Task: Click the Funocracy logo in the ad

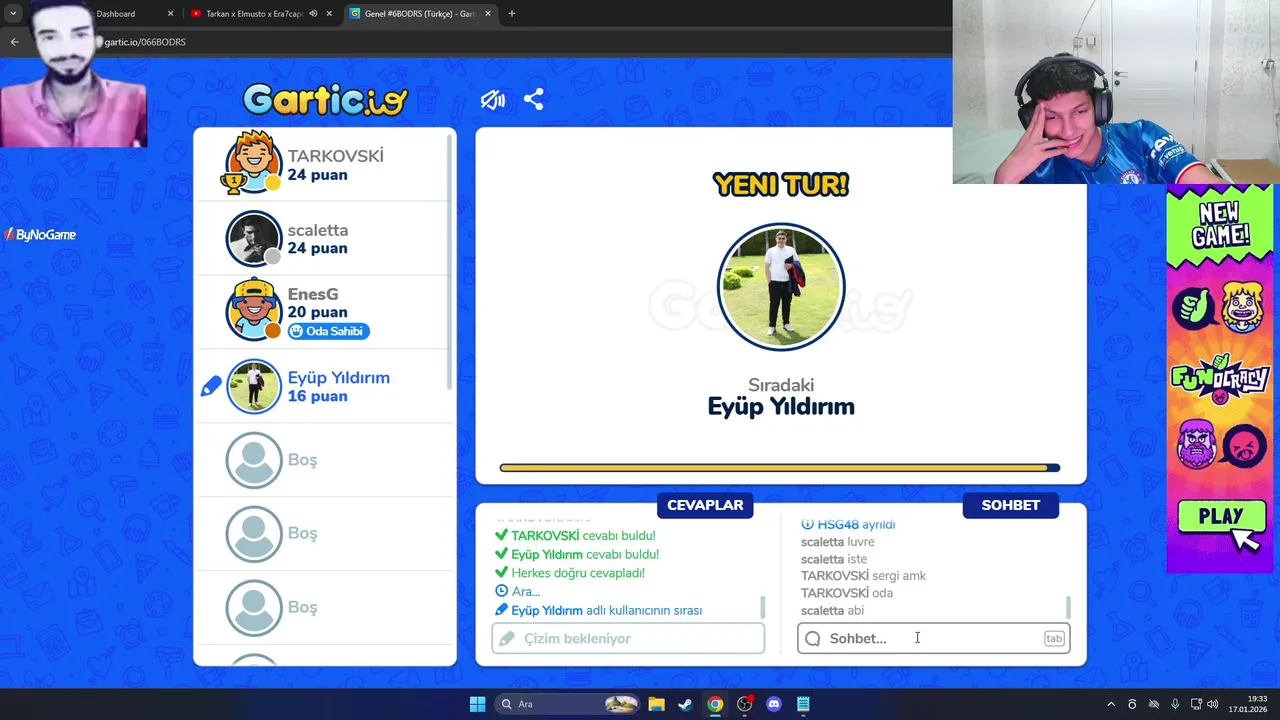Action: [x=1220, y=379]
